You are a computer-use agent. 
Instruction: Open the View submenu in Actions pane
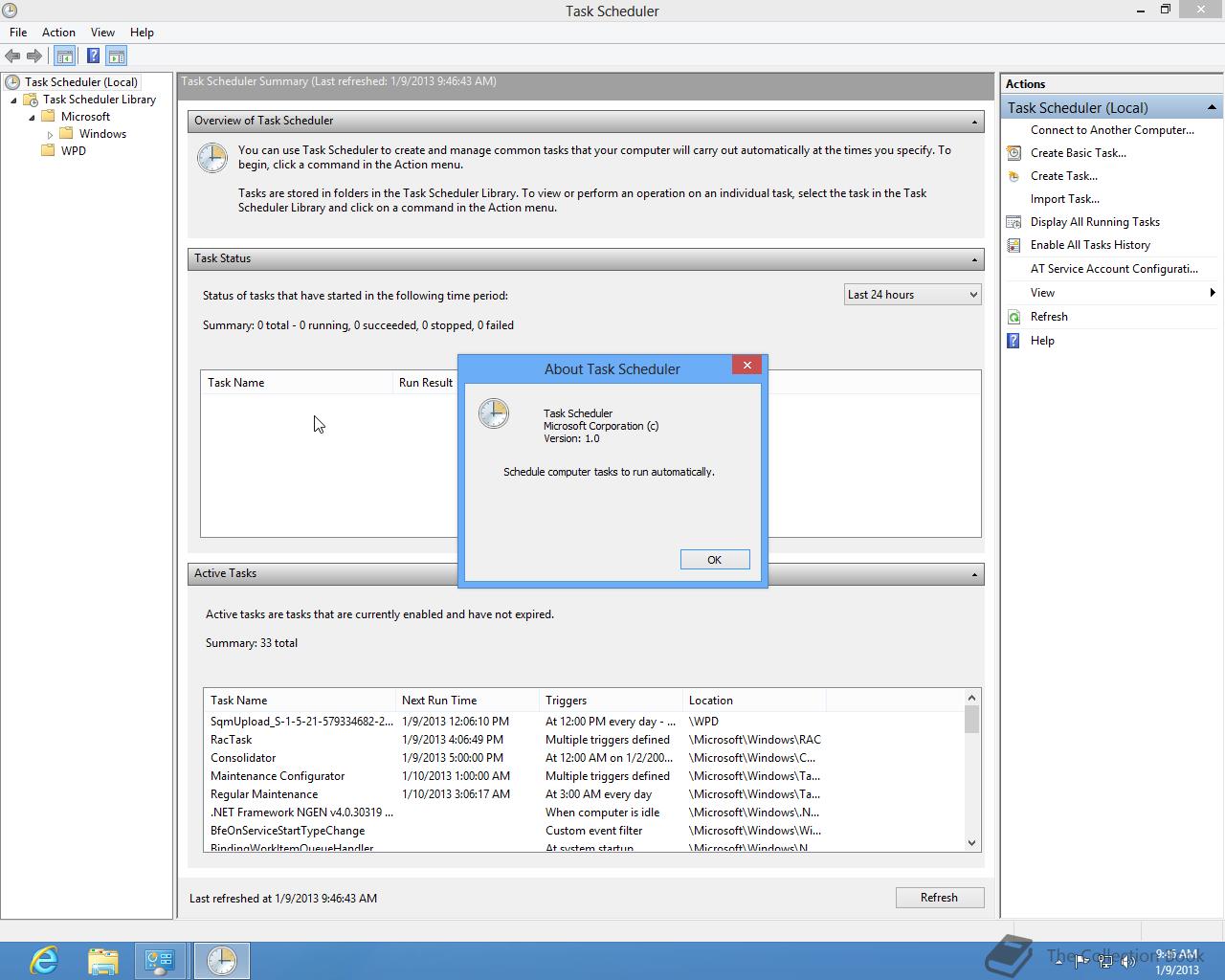(x=1112, y=293)
